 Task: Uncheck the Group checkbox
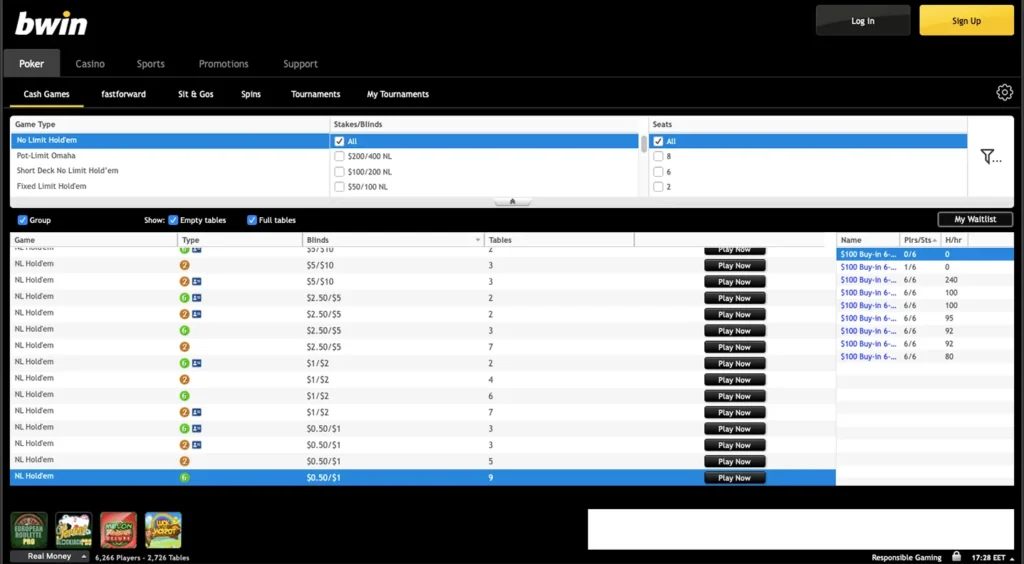click(x=22, y=220)
